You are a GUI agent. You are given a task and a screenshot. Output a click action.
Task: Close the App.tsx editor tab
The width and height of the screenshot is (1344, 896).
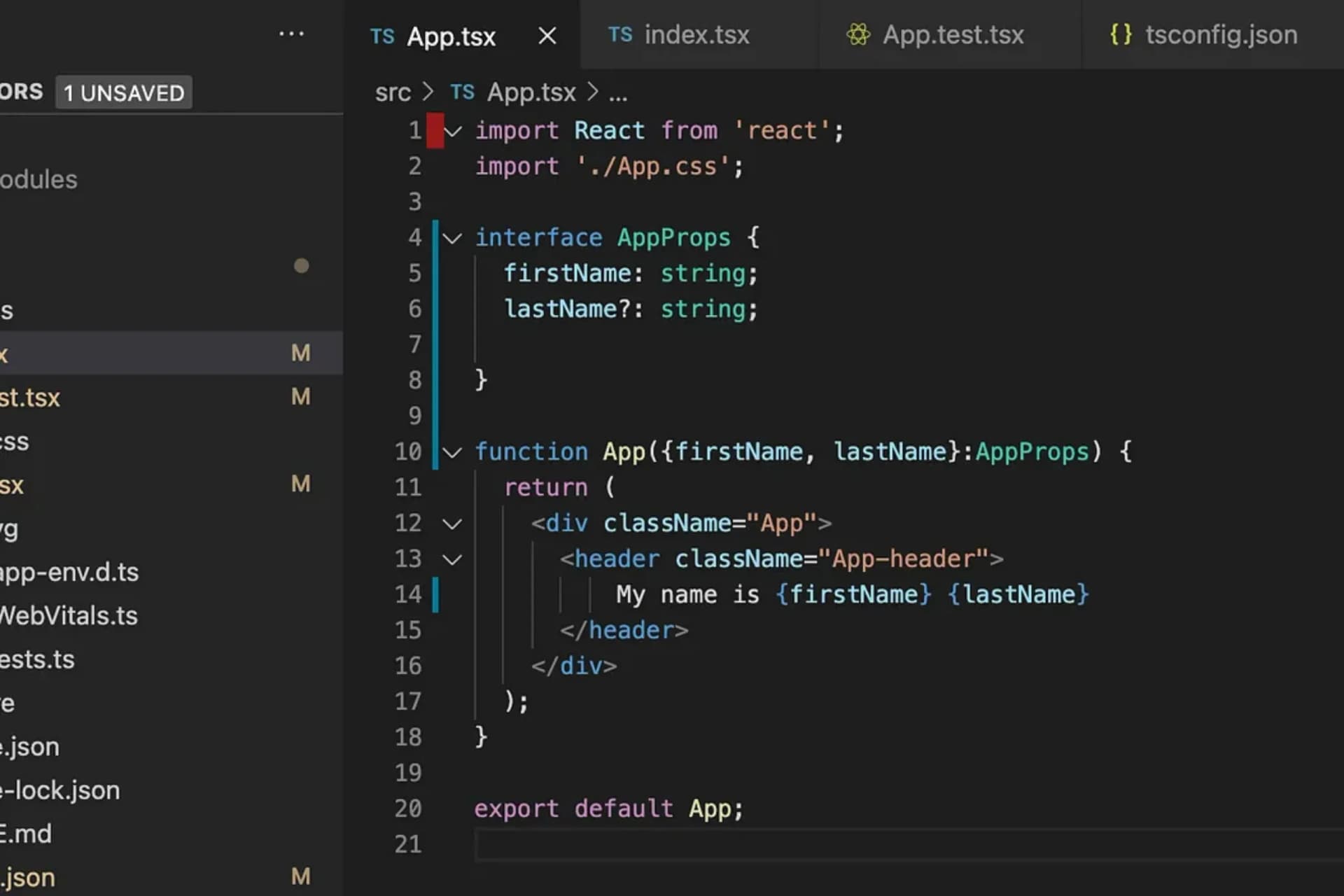[547, 36]
